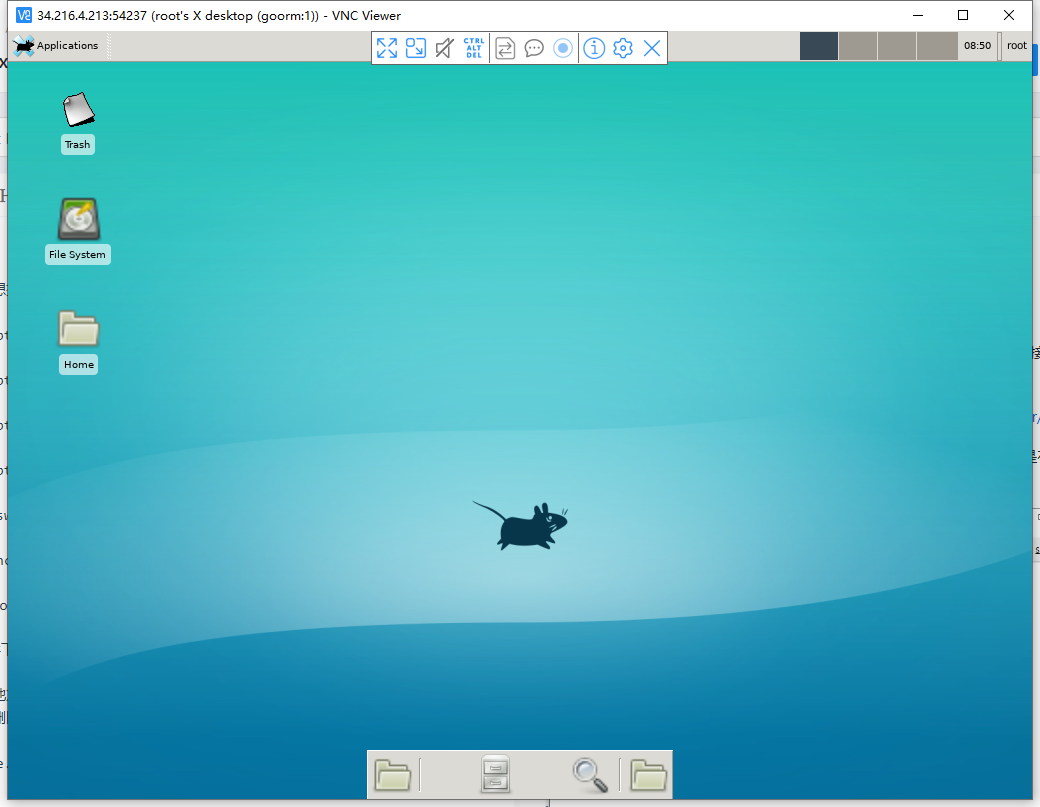Screen dimensions: 1040x807
Task: Switch to the third workspace in the switcher
Action: (x=897, y=46)
